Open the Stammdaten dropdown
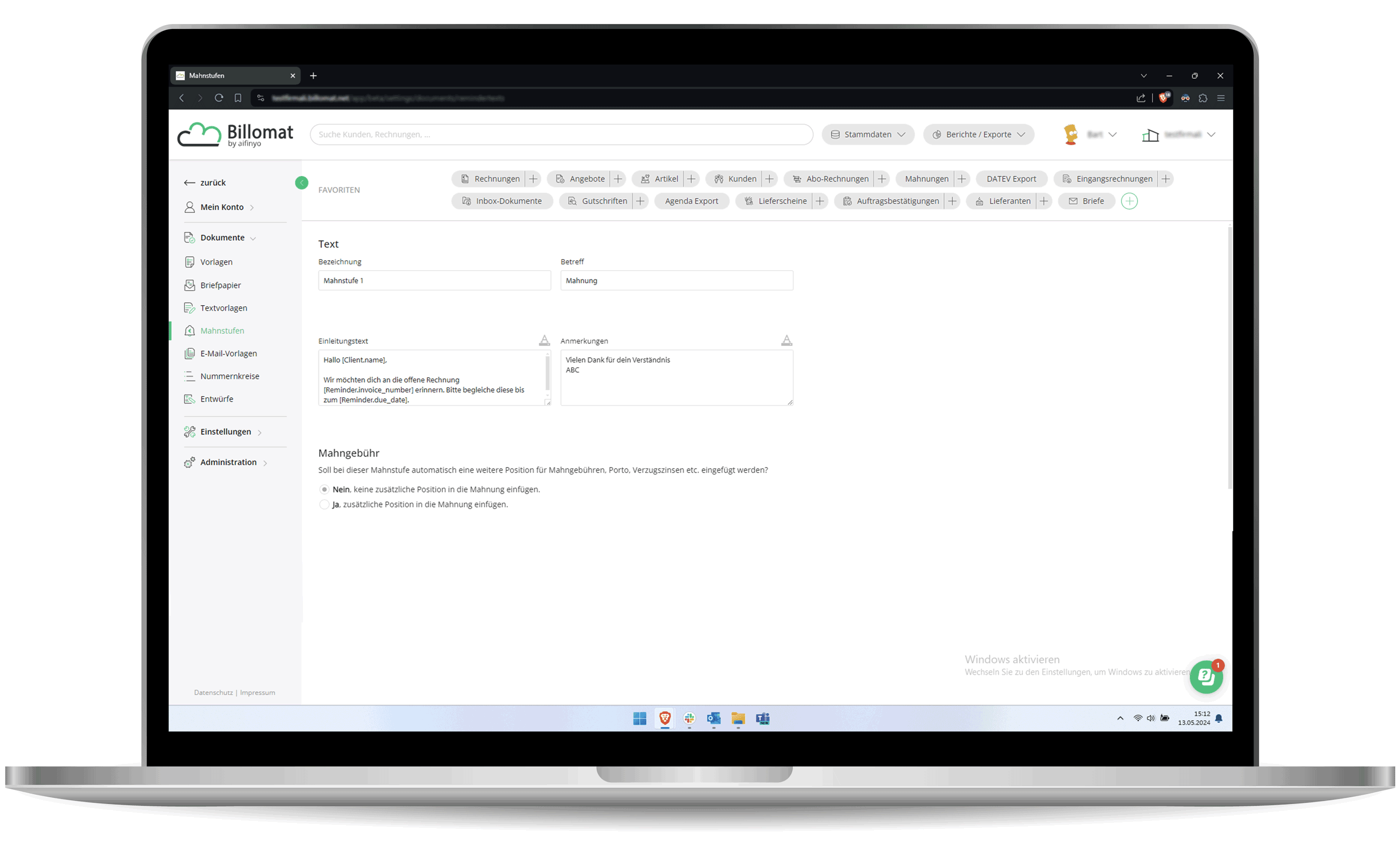The width and height of the screenshot is (1400, 854). [x=867, y=134]
